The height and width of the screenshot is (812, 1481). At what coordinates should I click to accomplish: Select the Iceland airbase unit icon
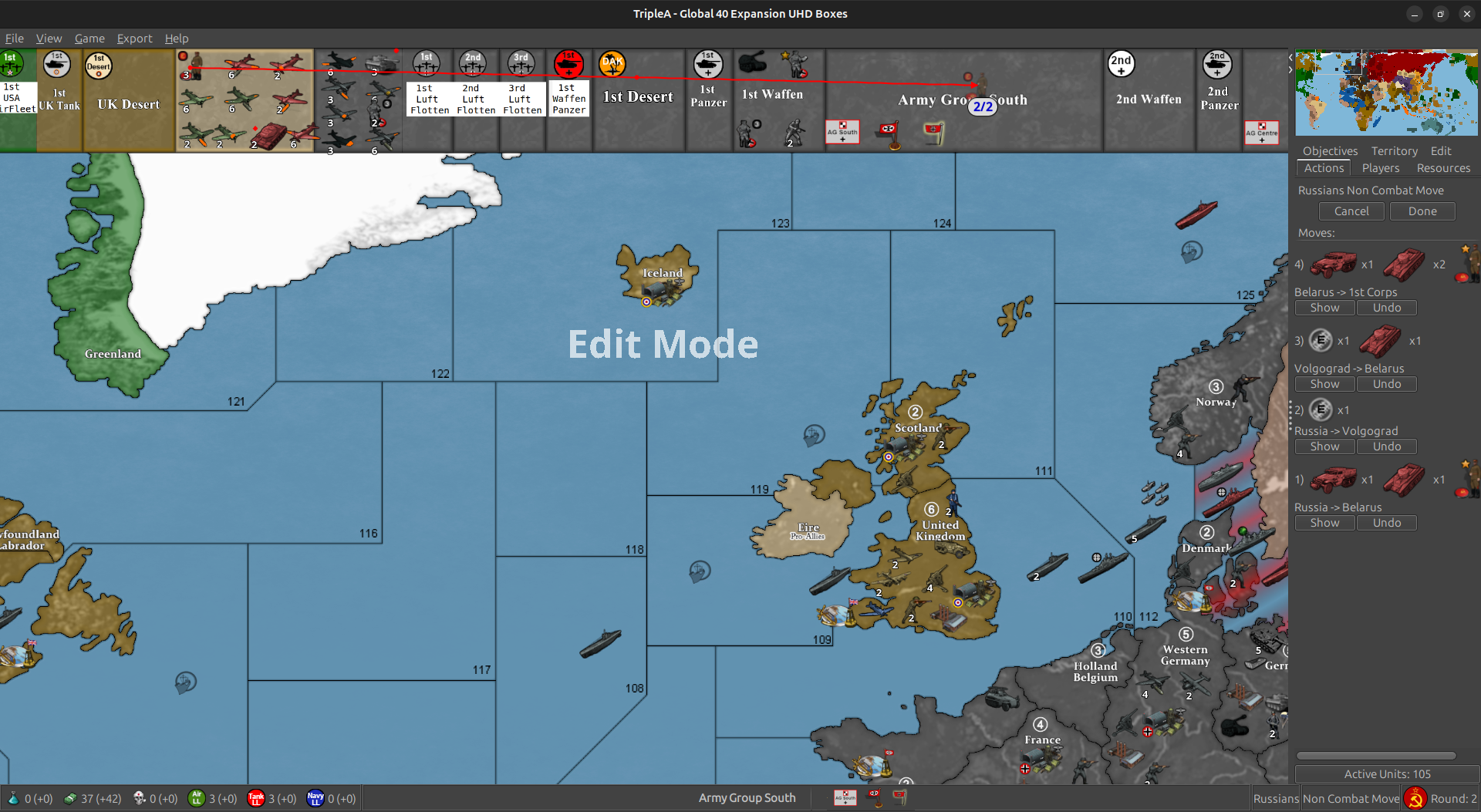(658, 292)
